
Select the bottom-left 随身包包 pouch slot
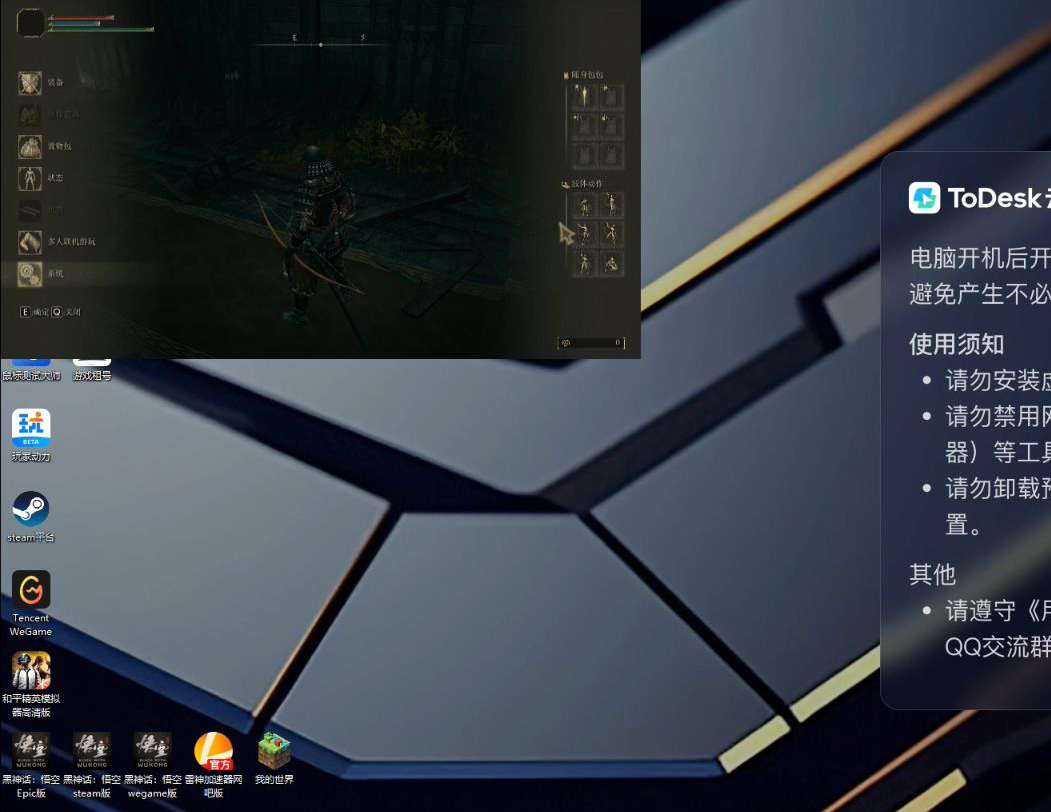584,155
